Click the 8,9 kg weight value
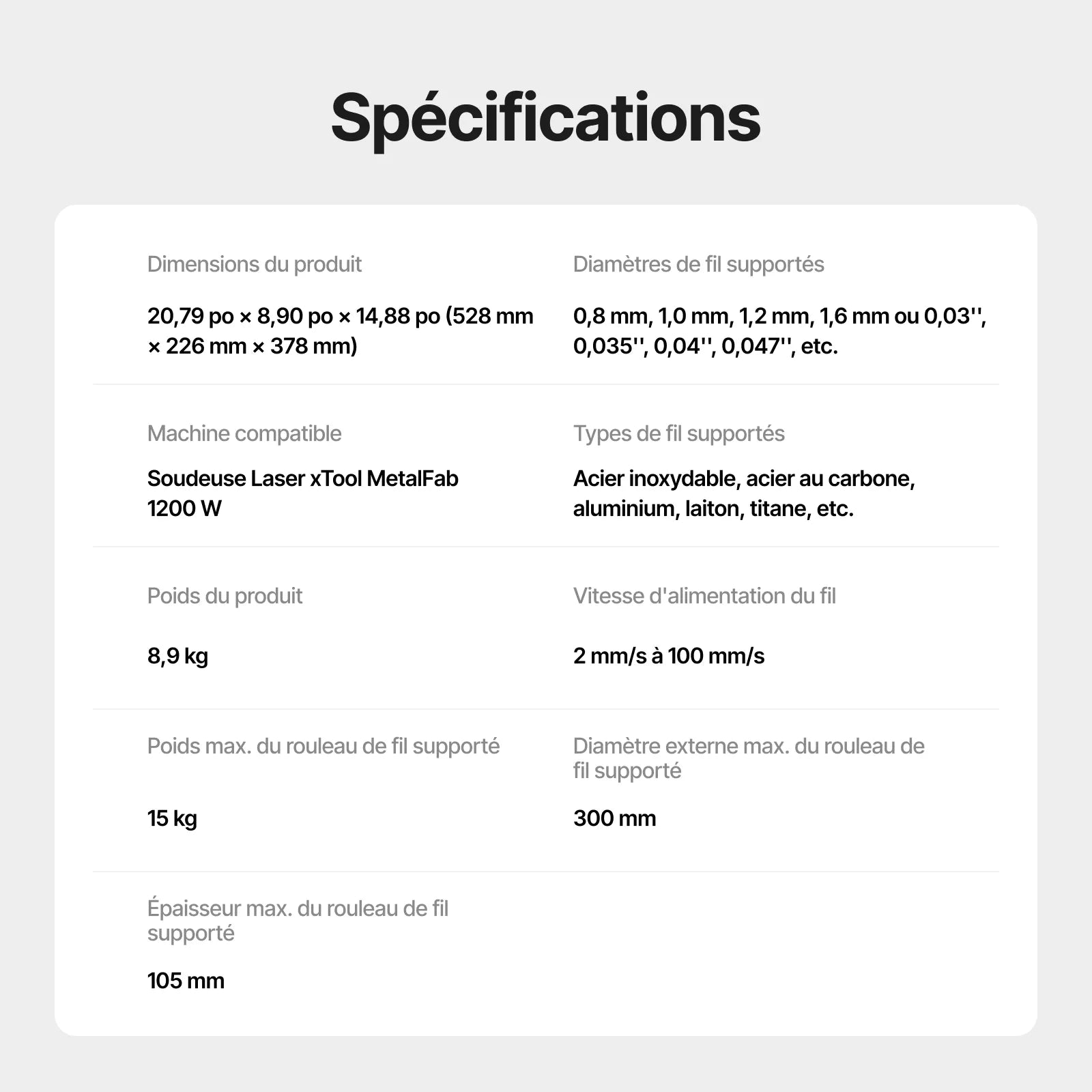This screenshot has width=1092, height=1092. click(178, 657)
